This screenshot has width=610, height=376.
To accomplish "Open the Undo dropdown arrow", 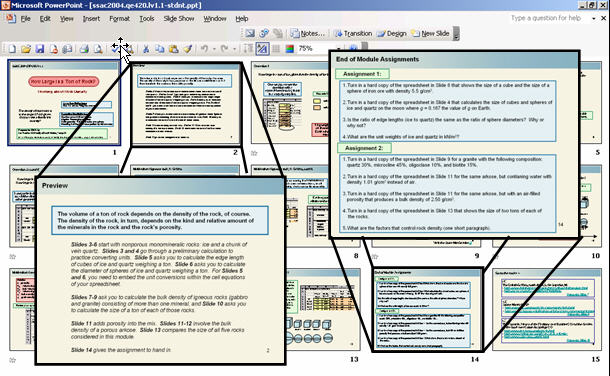I will [x=214, y=49].
